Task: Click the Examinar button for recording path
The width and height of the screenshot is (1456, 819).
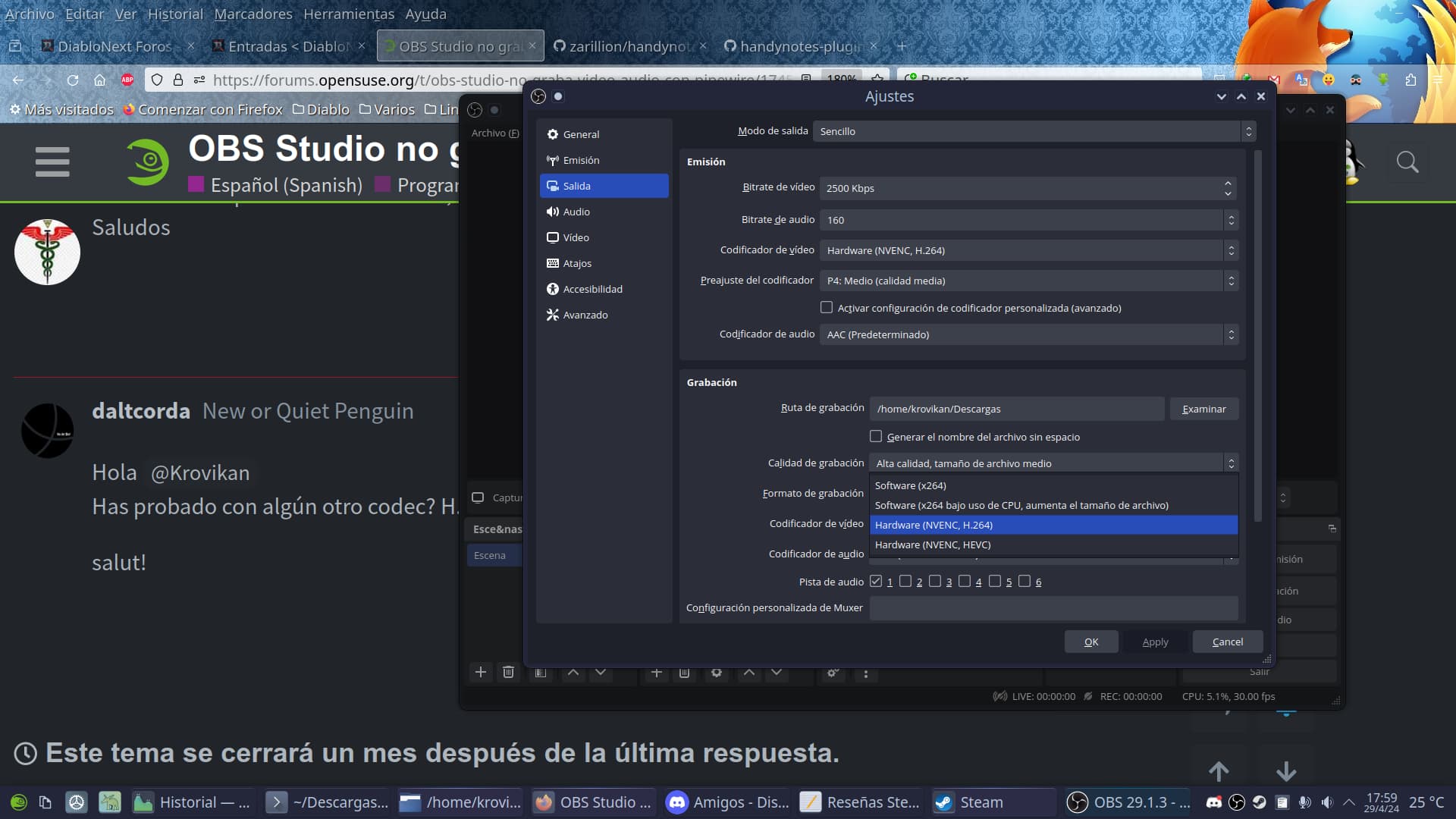Action: (1204, 409)
